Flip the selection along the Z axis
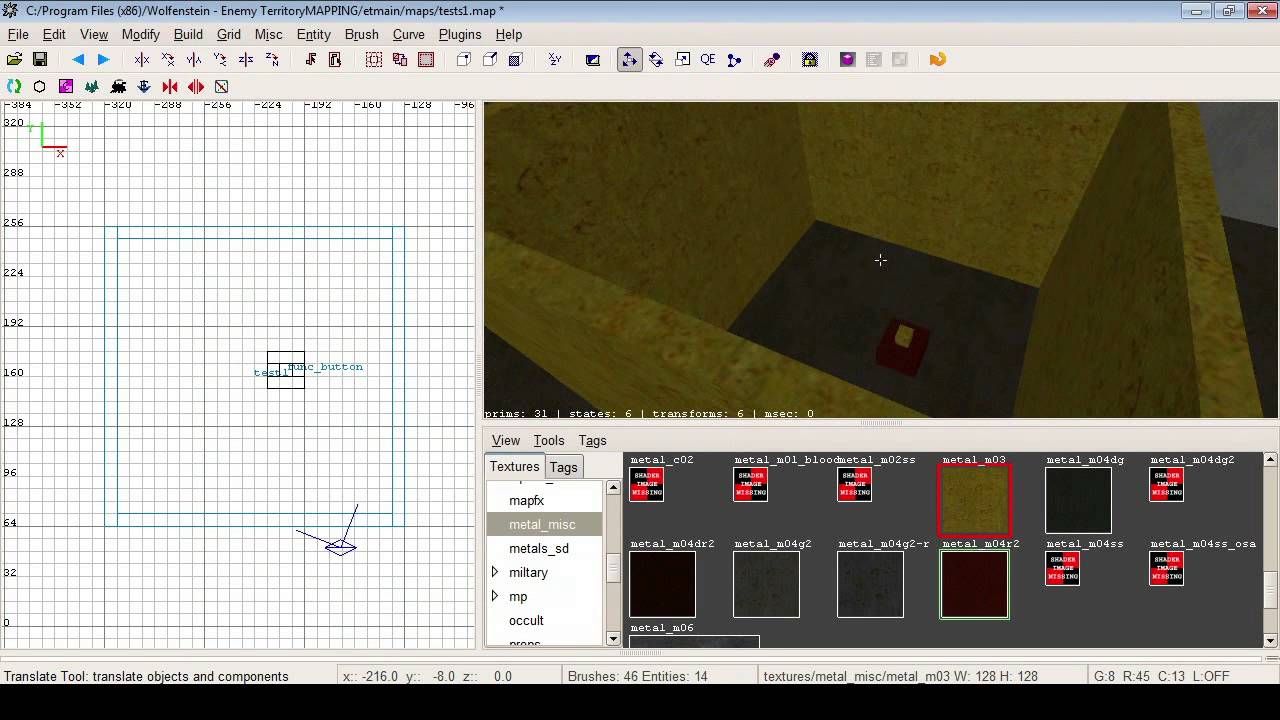Image resolution: width=1280 pixels, height=720 pixels. (246, 60)
